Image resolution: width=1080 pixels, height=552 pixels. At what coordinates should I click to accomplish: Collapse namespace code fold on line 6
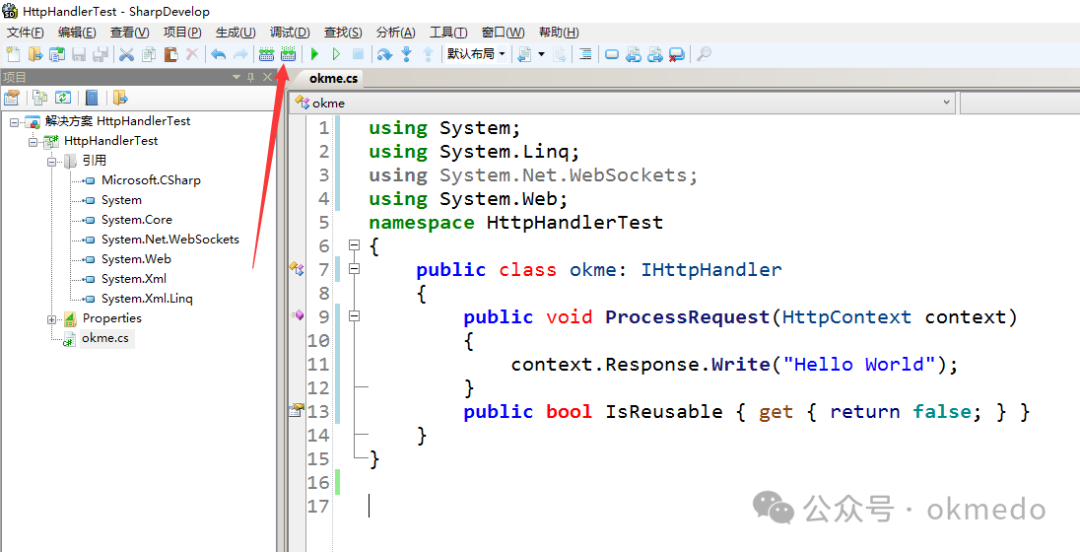click(x=354, y=246)
